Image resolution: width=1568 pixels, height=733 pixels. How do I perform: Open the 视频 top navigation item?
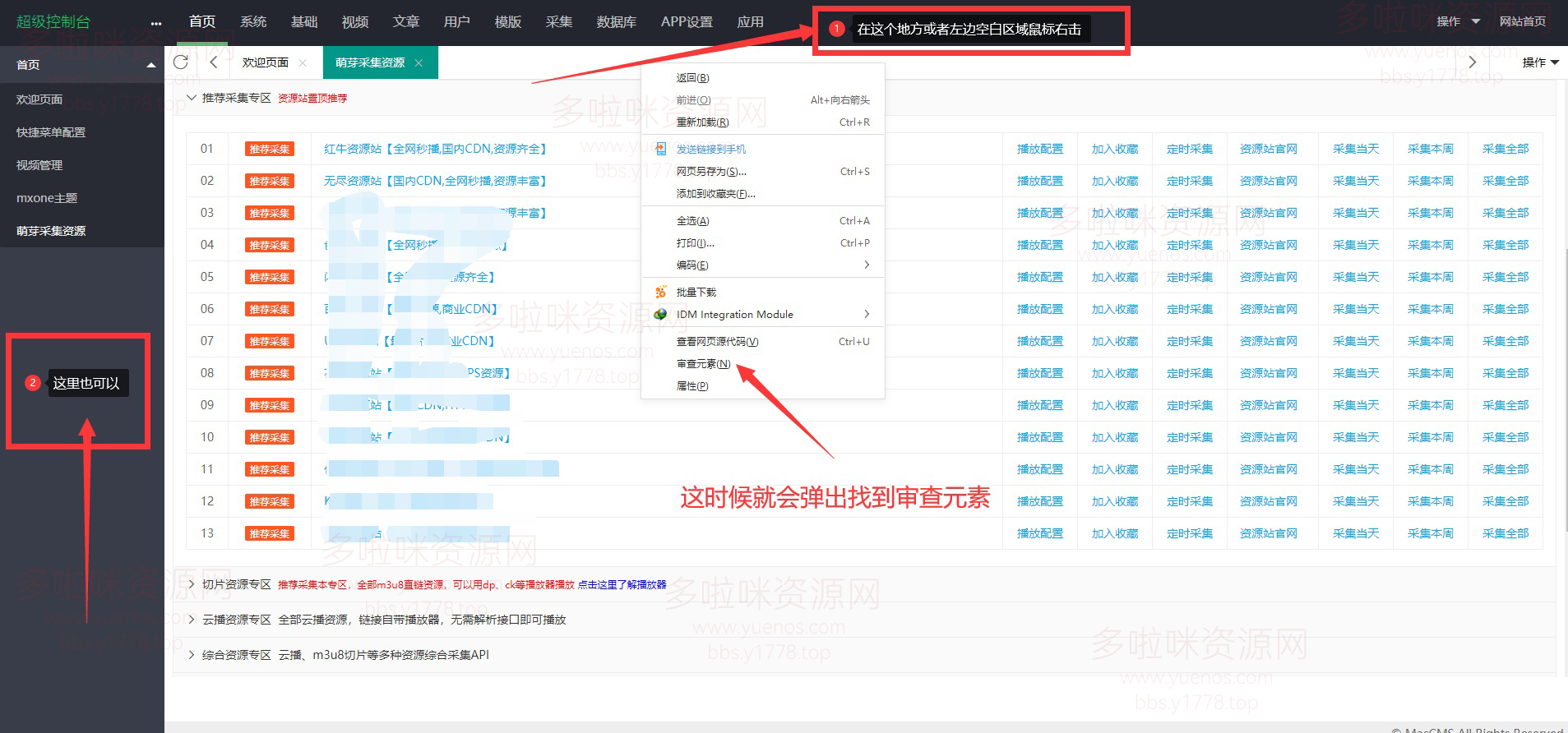(355, 22)
